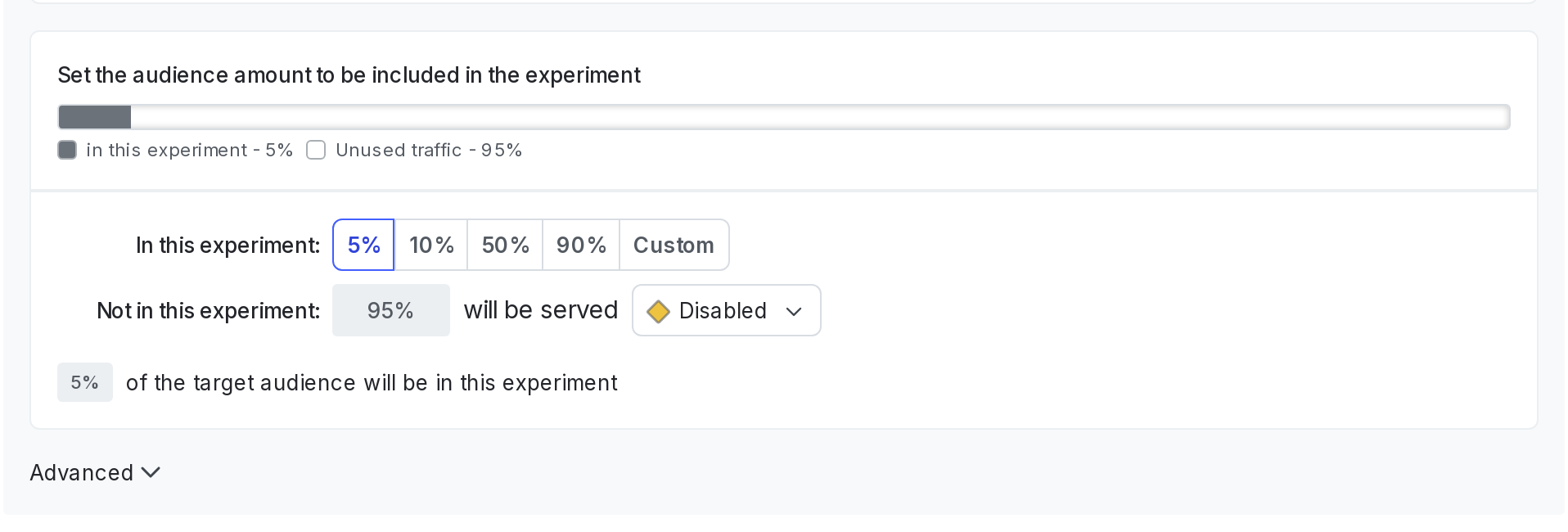Click 'in this experiment - 5%' legend text
Screen dimensions: 1568x532
189,150
